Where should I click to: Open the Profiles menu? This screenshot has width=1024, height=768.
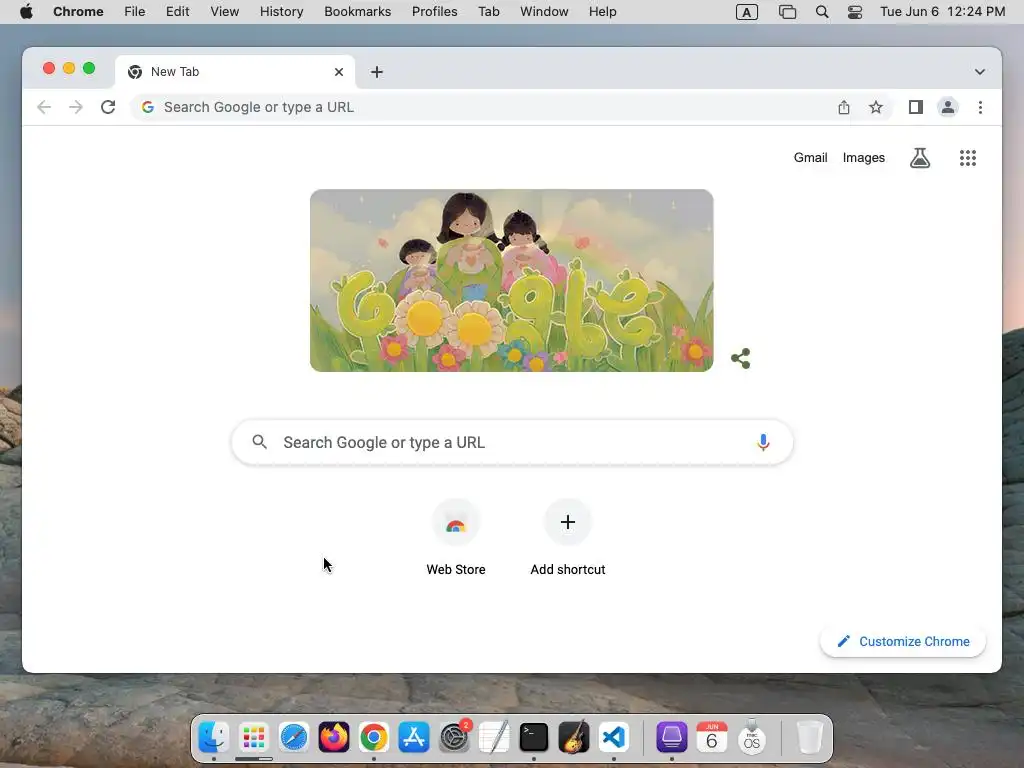tap(434, 12)
